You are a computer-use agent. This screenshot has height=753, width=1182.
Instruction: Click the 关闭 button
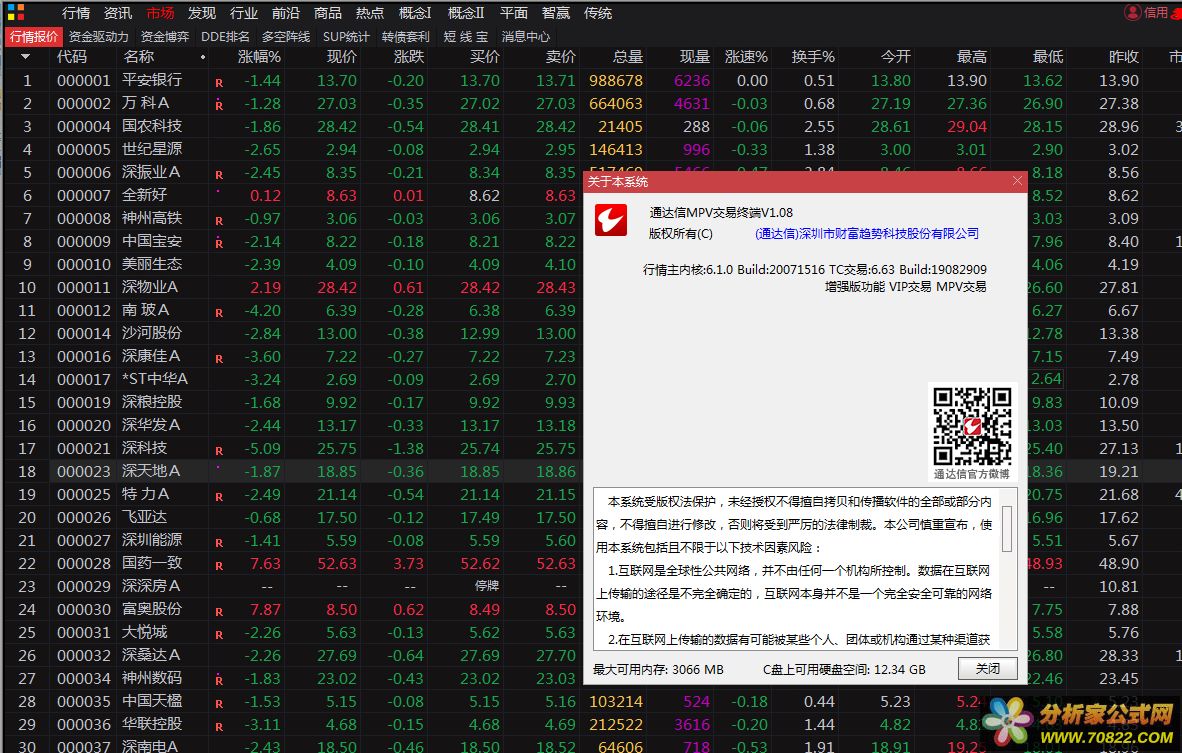(988, 669)
